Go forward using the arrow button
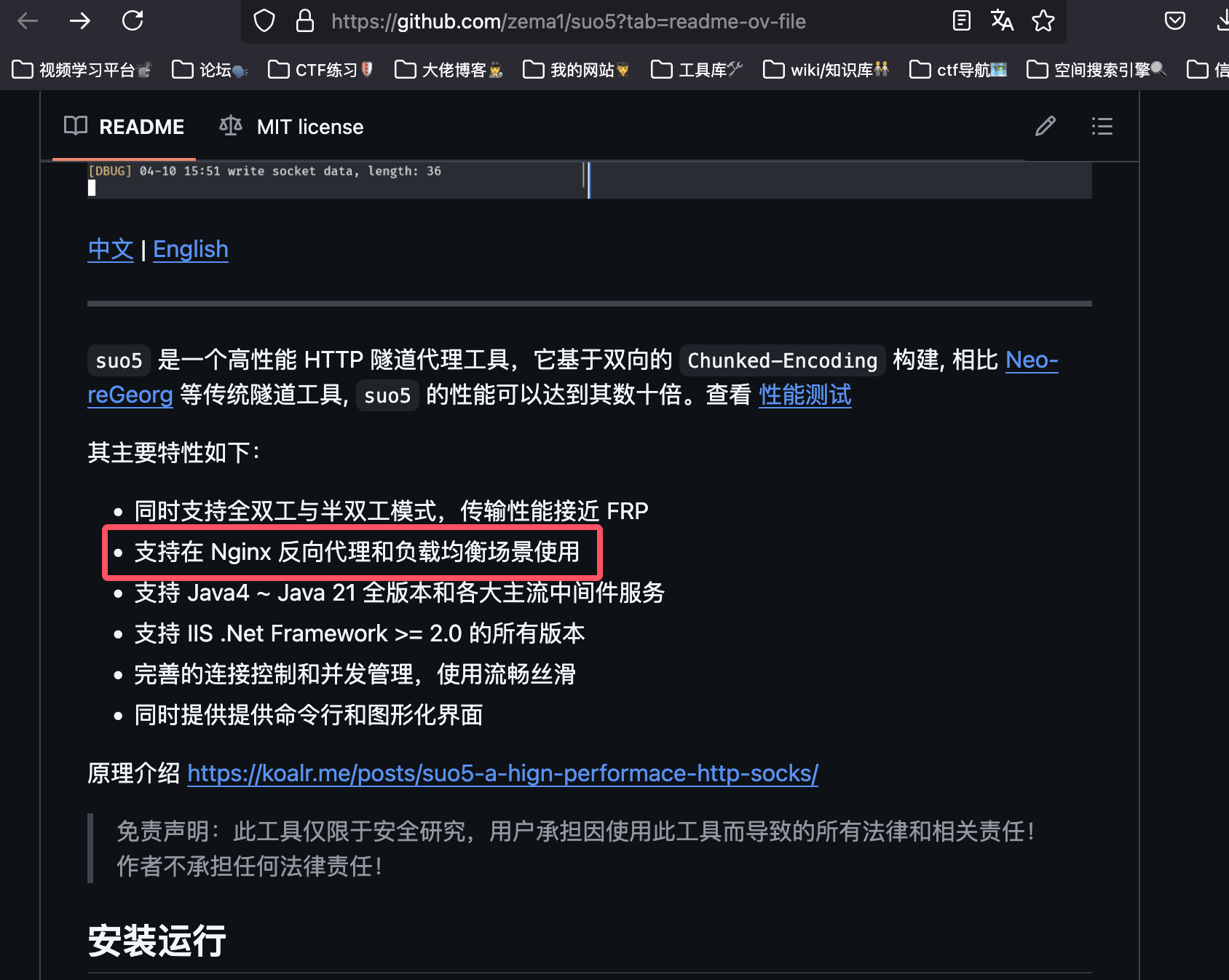 click(x=80, y=21)
